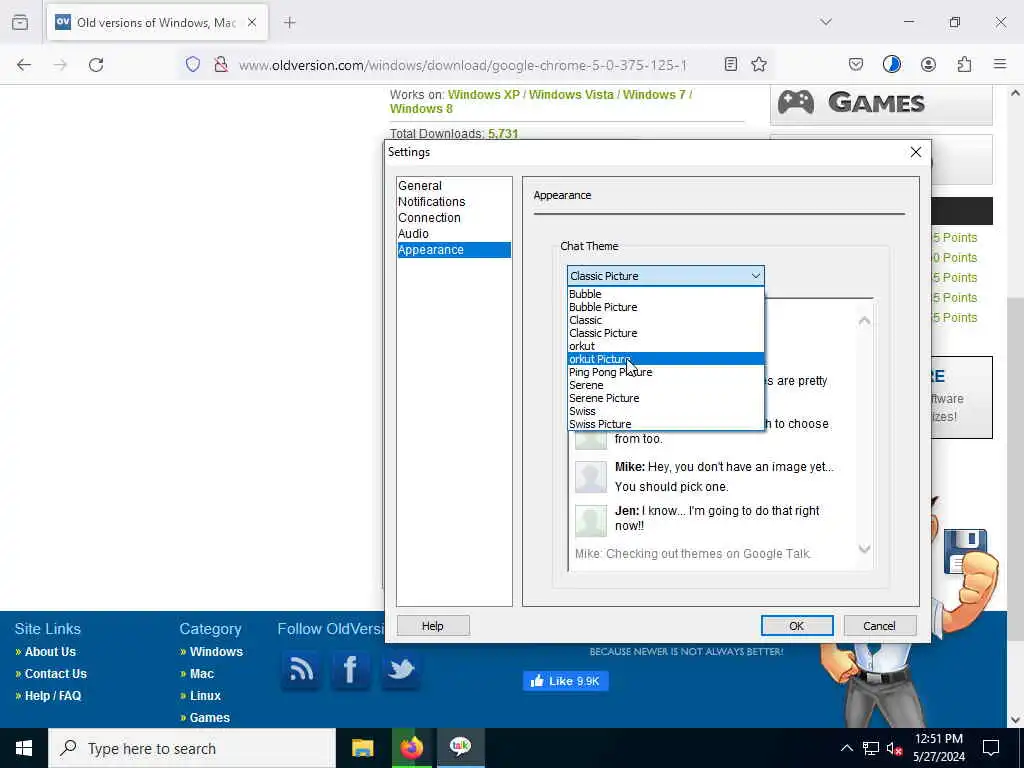Click the address bar URL field

pyautogui.click(x=463, y=65)
